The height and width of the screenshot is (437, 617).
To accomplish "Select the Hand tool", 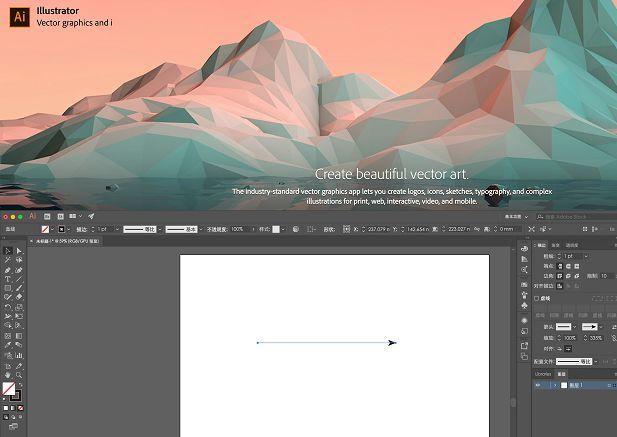I will tap(7, 375).
